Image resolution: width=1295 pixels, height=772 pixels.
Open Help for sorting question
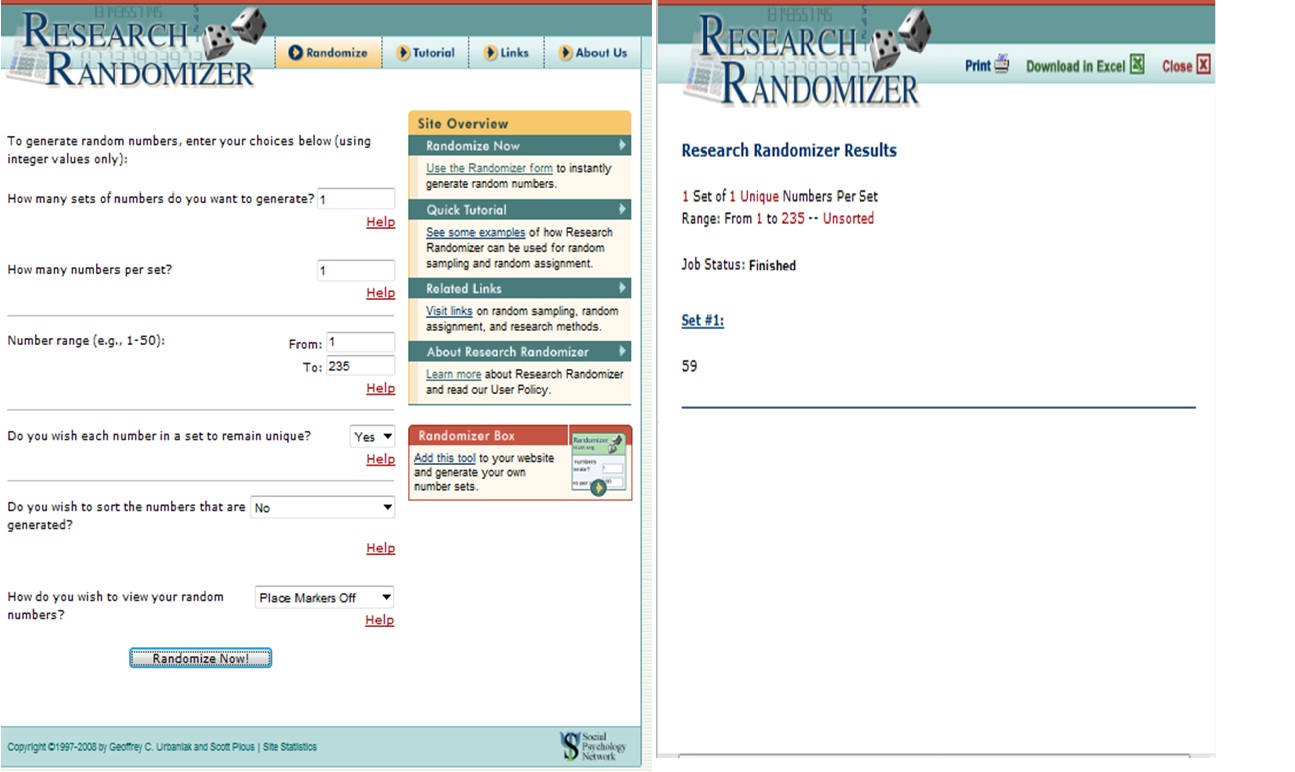[x=380, y=548]
